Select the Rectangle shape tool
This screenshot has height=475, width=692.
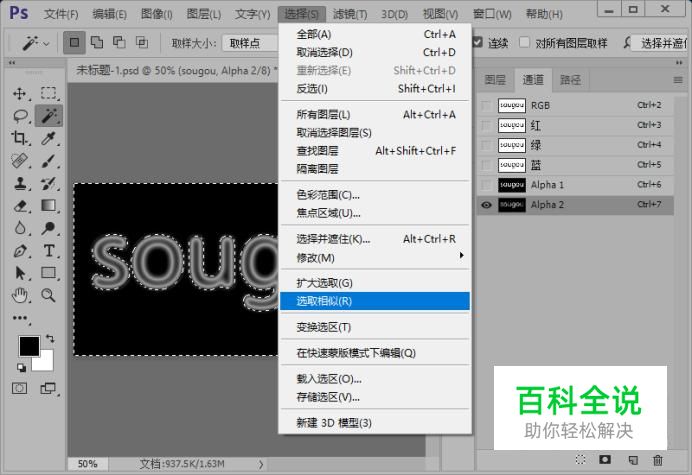click(49, 272)
